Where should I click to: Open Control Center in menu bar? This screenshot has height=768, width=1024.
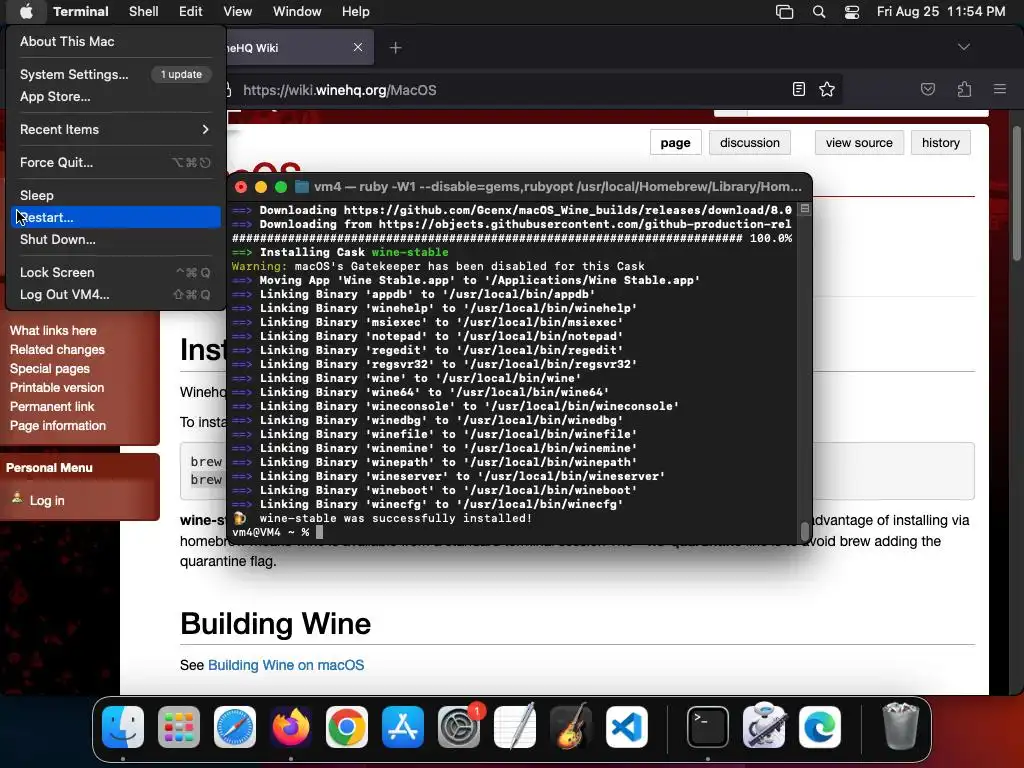point(852,12)
